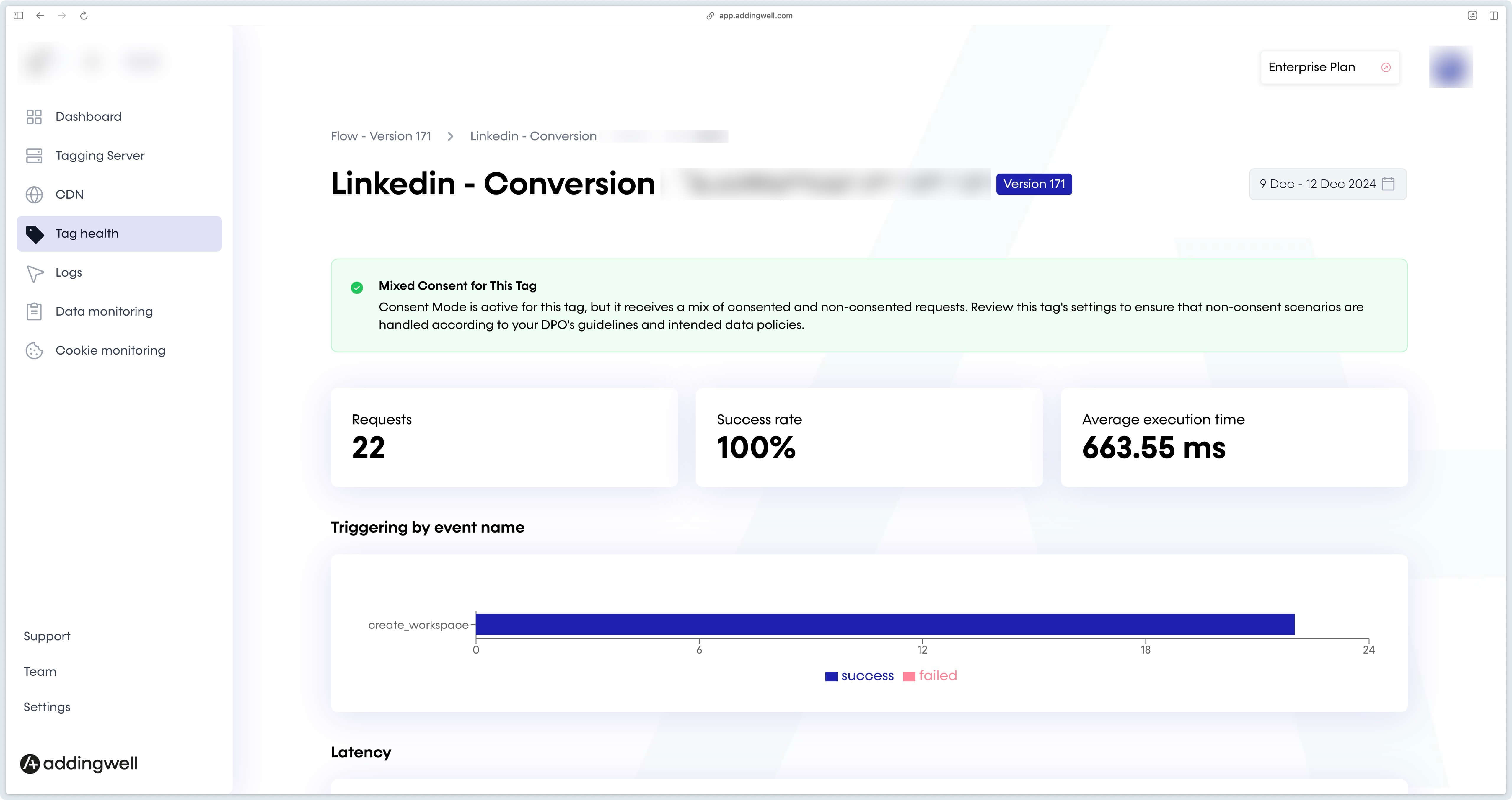The image size is (1512, 800).
Task: Click the breadcrumb chevron separator
Action: 450,136
